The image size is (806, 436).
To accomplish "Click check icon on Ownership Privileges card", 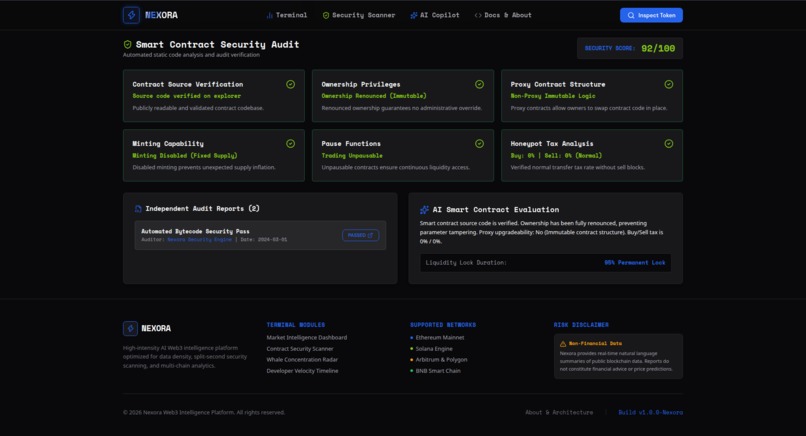I will [x=480, y=84].
